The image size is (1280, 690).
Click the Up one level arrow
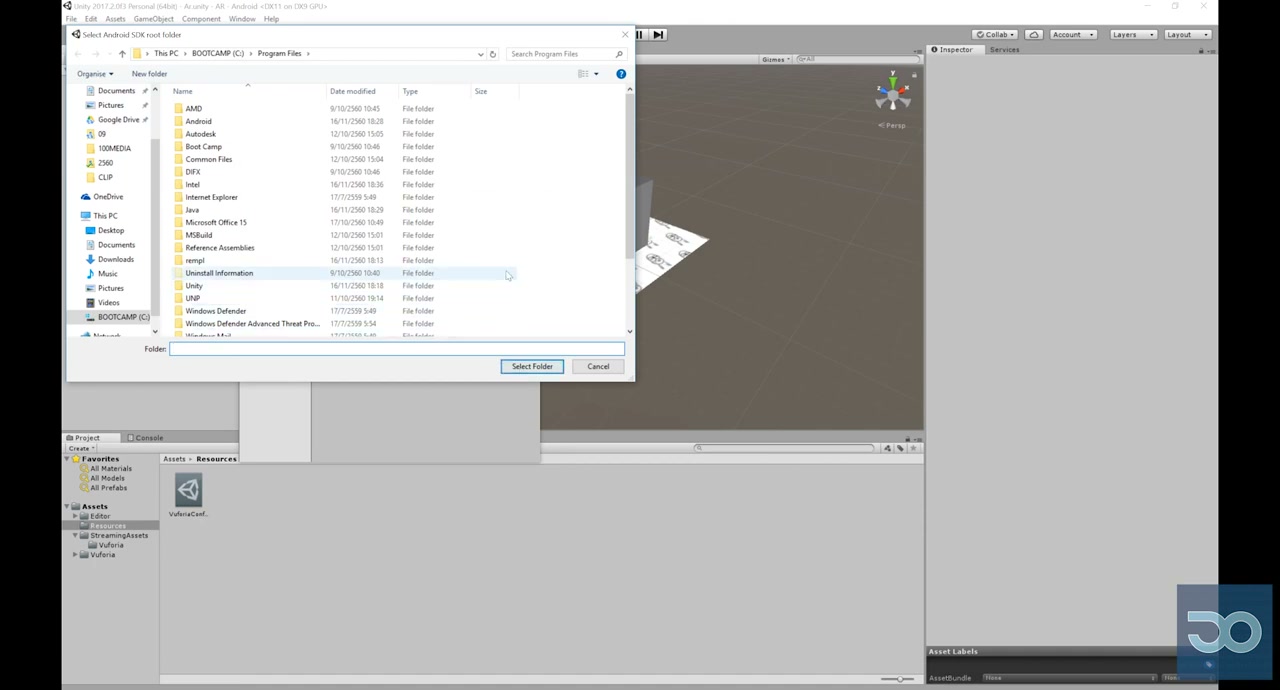pyautogui.click(x=122, y=54)
